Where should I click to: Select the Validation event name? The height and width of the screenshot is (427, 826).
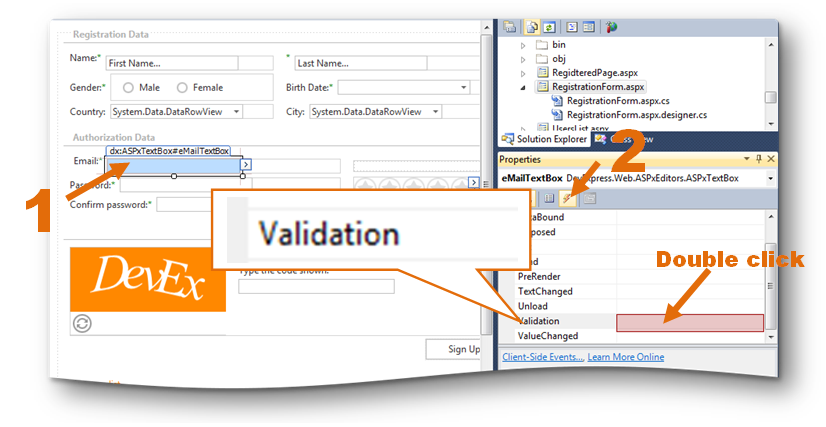click(538, 321)
